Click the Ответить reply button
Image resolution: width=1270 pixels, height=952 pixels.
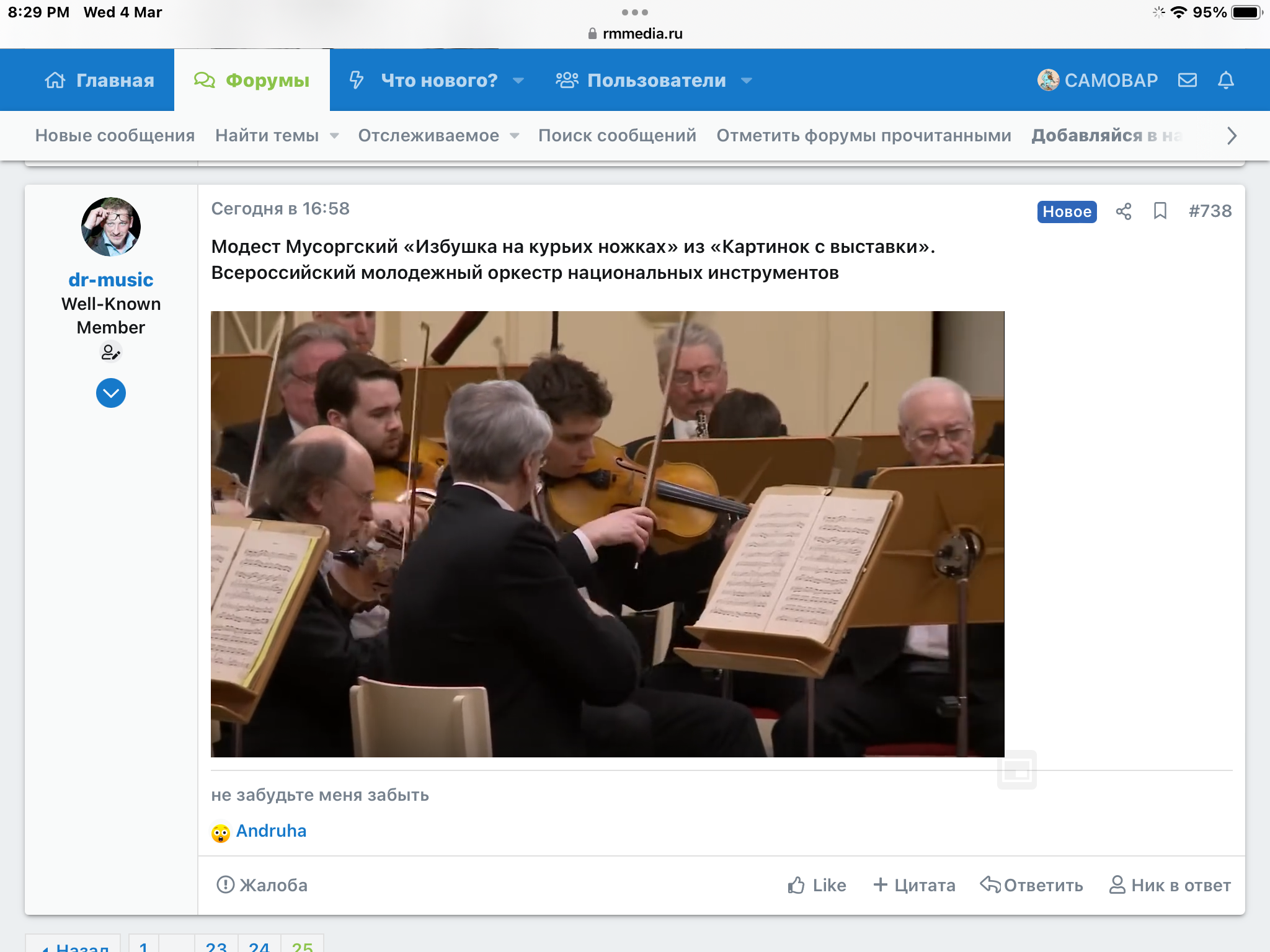[x=1031, y=885]
